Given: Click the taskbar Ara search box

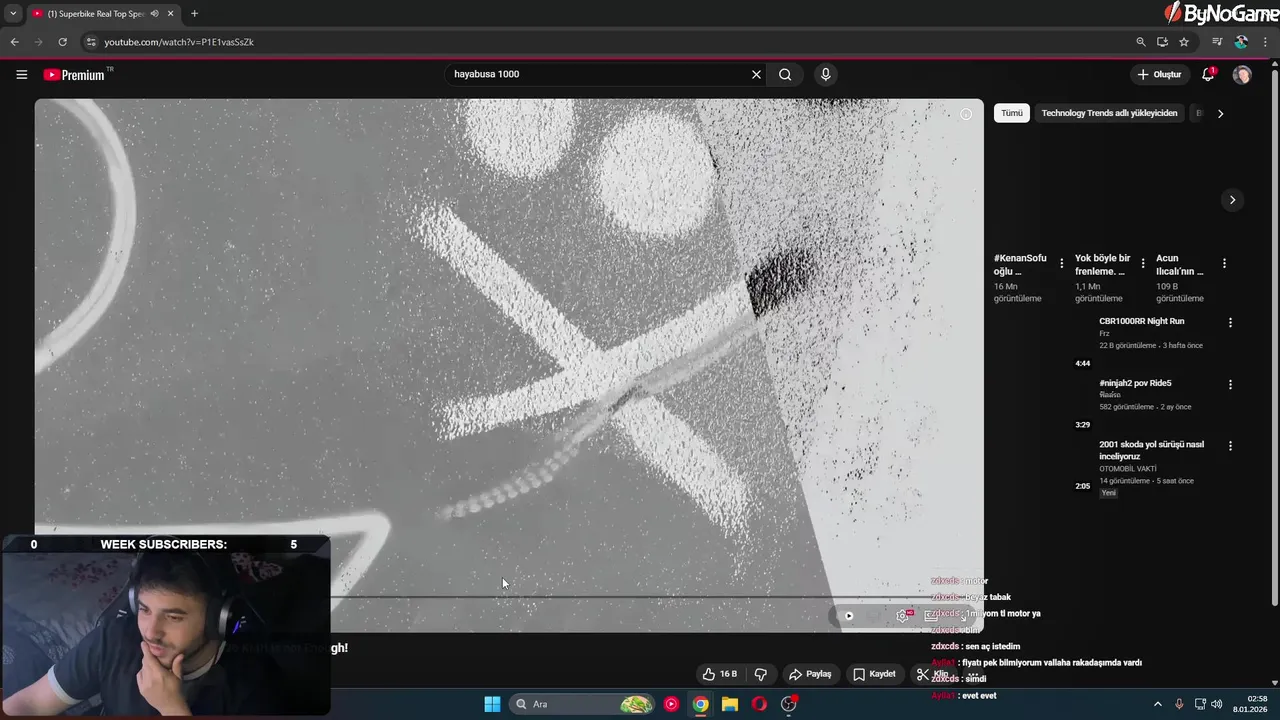Looking at the screenshot, I should pyautogui.click(x=584, y=704).
